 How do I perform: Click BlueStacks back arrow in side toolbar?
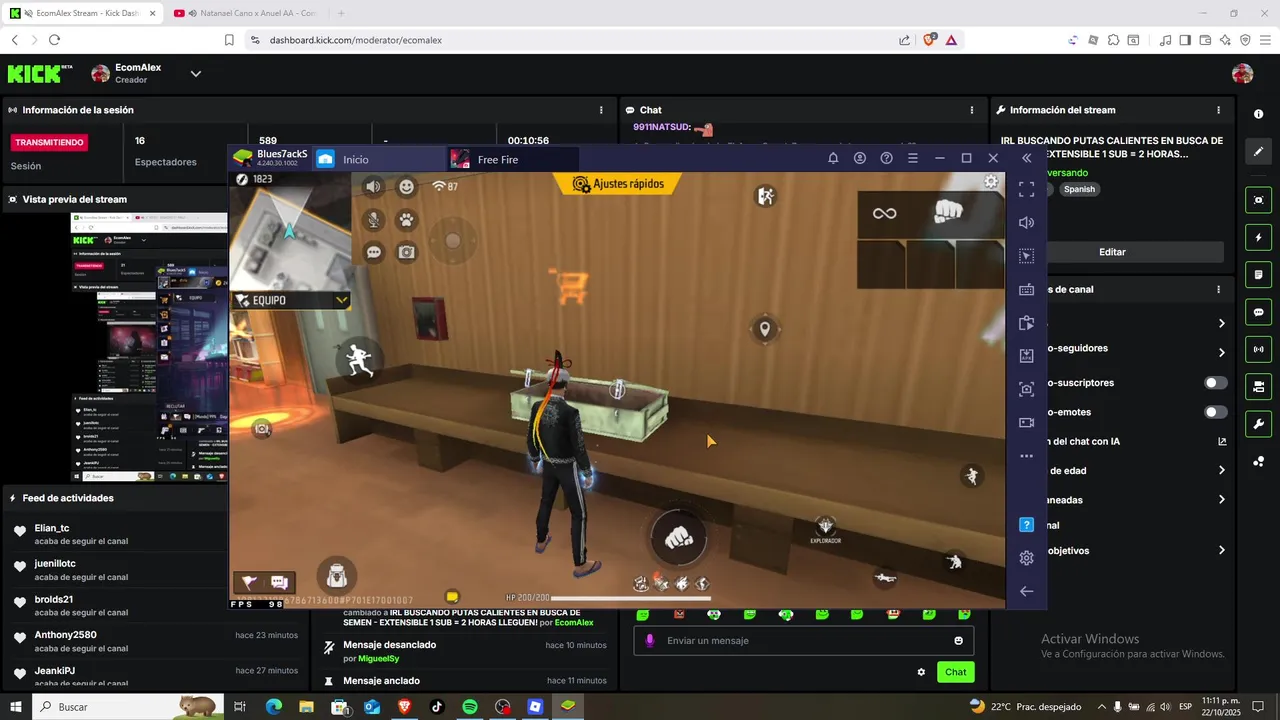point(1026,591)
